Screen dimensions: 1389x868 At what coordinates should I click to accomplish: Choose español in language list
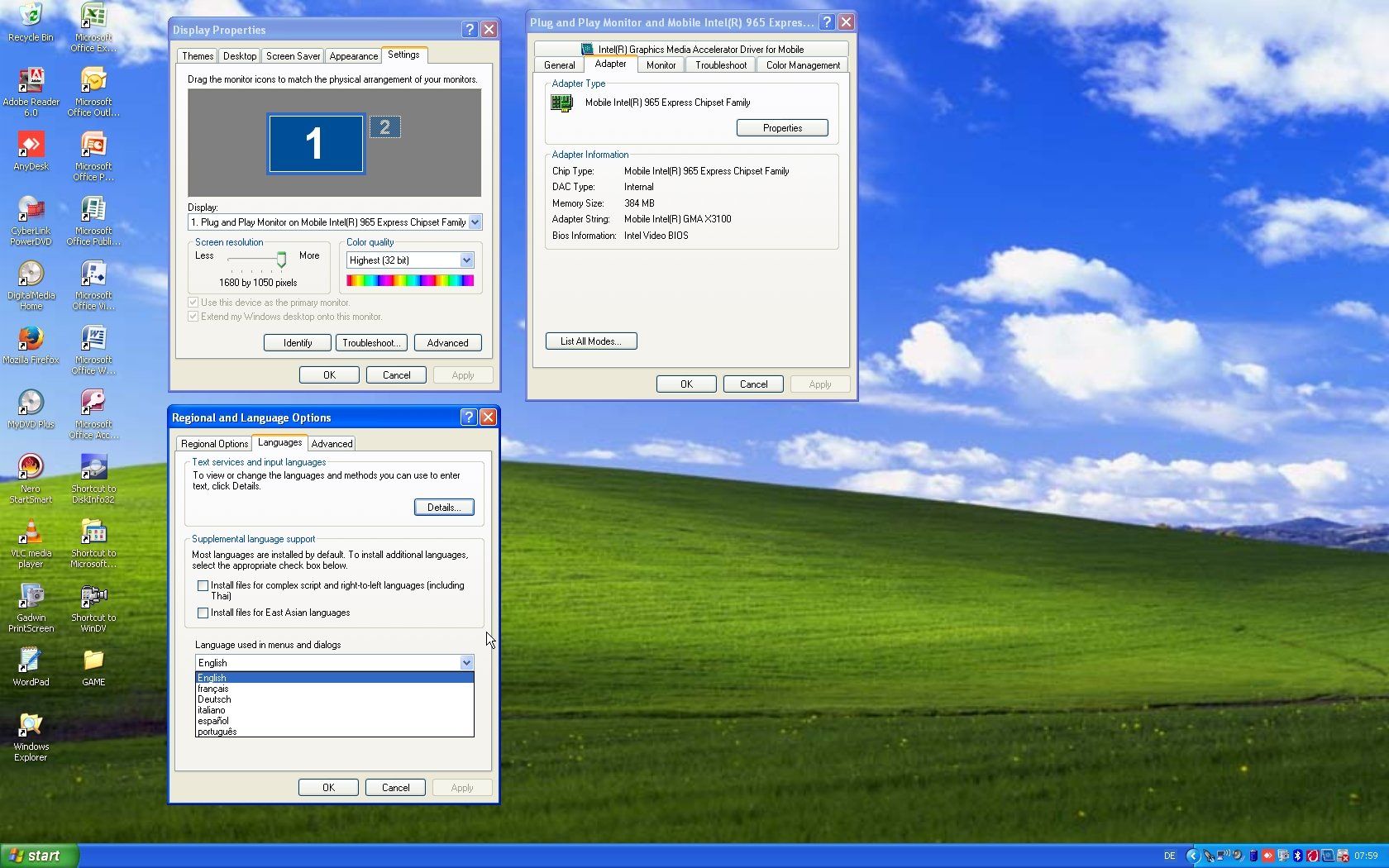pyautogui.click(x=334, y=721)
